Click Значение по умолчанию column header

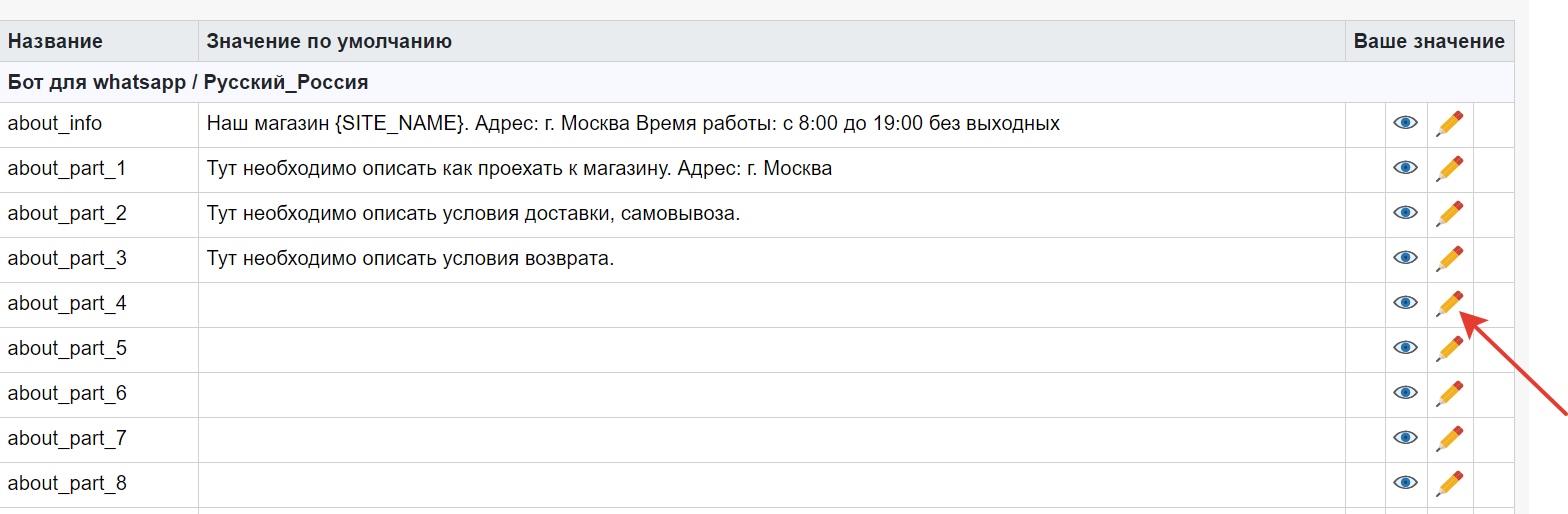pyautogui.click(x=329, y=41)
